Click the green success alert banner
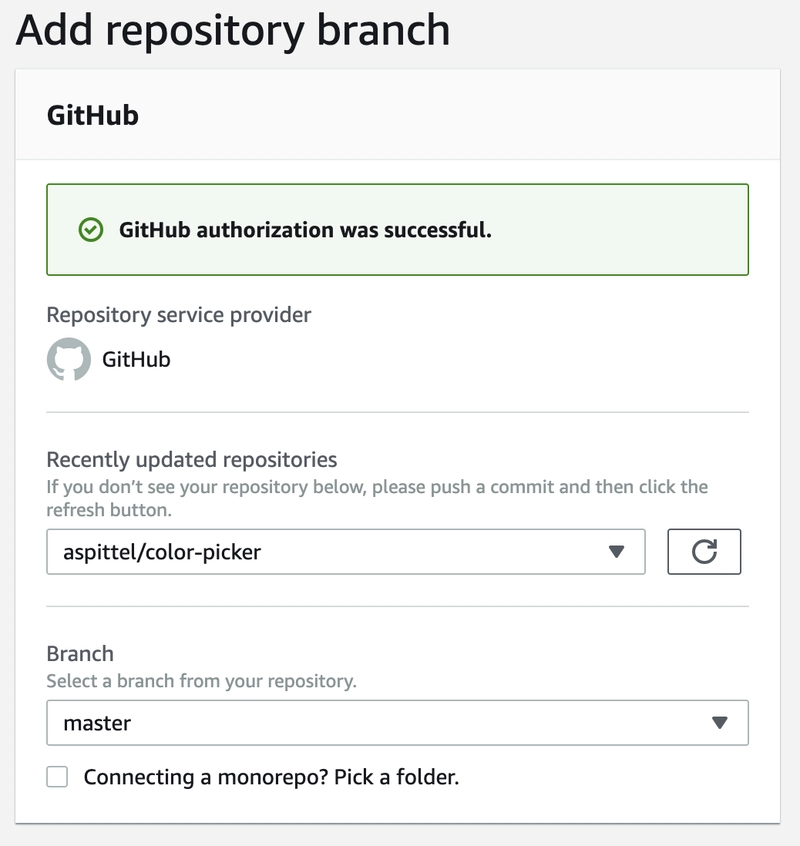Viewport: 800px width, 846px height. 398,229
